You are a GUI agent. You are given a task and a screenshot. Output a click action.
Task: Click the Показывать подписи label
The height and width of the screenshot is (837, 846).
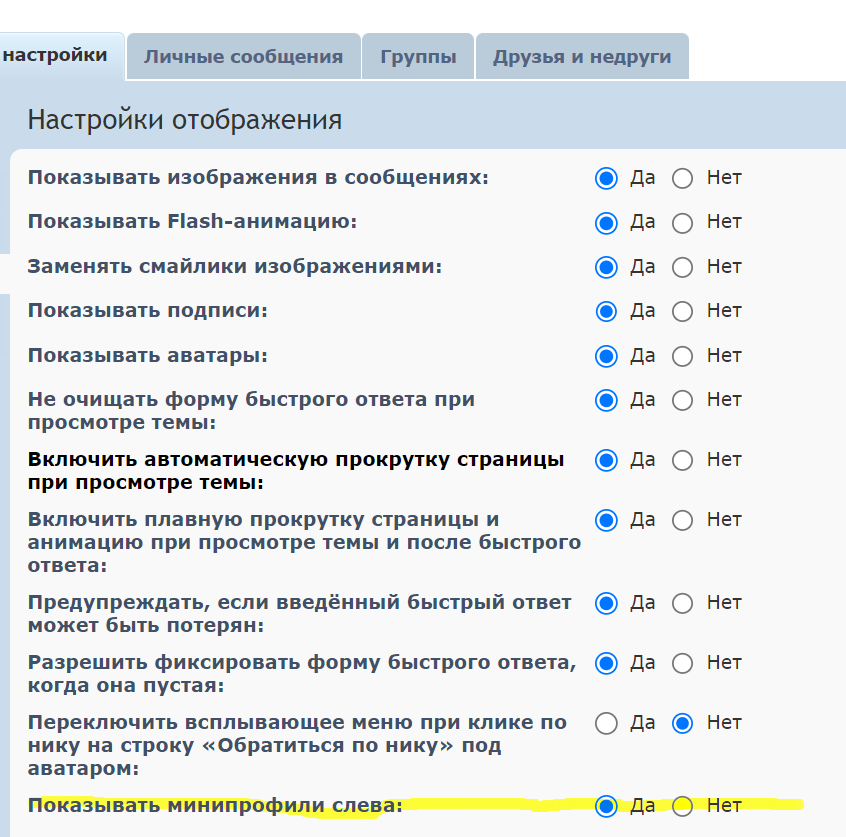click(x=148, y=311)
